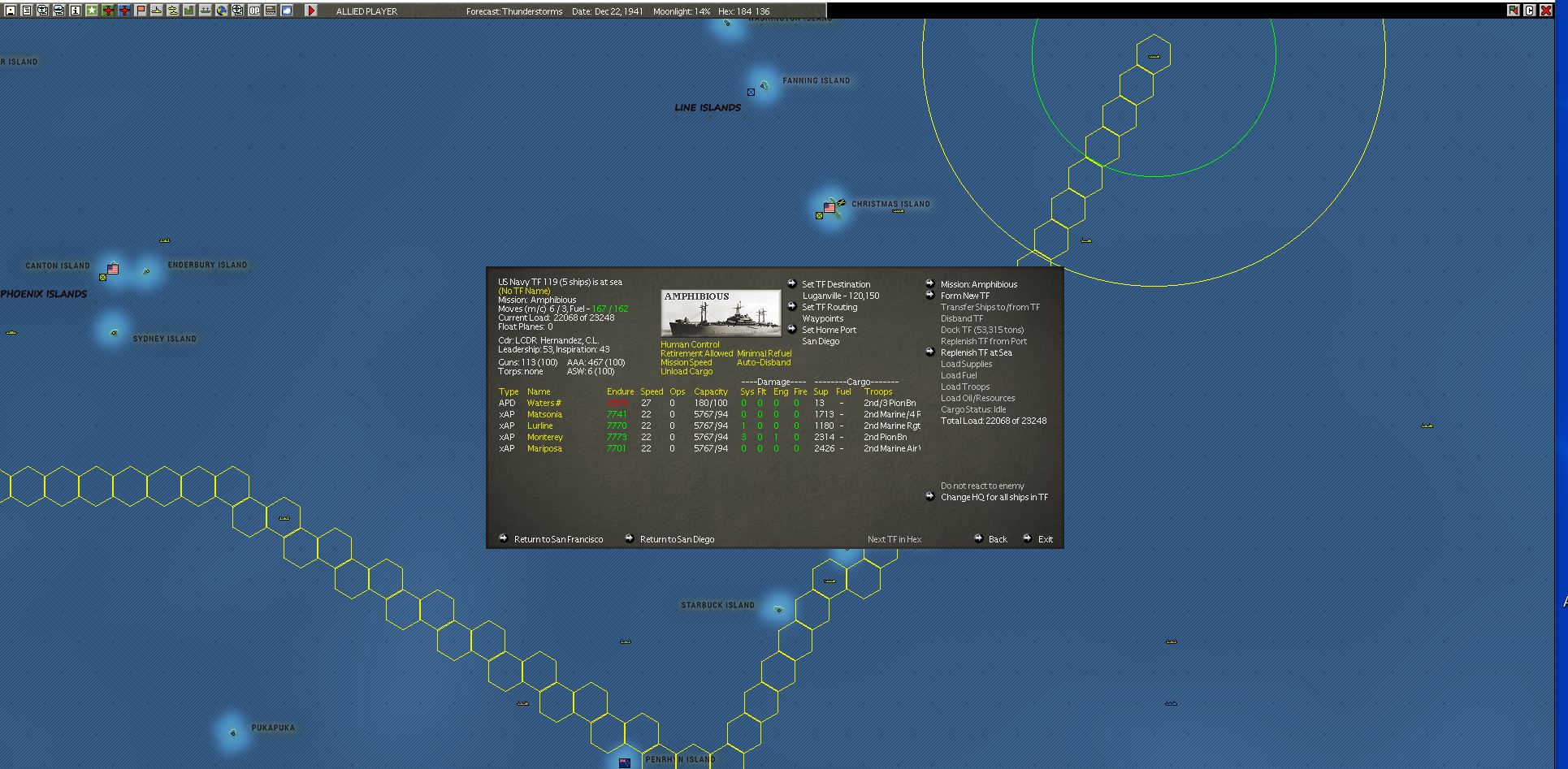
Task: Click the Christmas Island base flag
Action: 829,208
